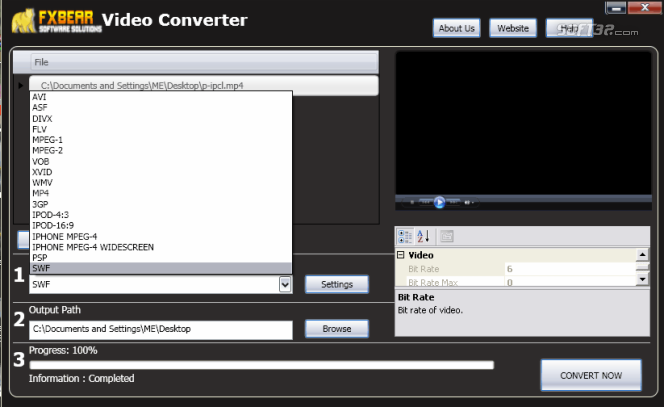664x407 pixels.
Task: Pick MPEG-2 in the format list
Action: point(161,150)
